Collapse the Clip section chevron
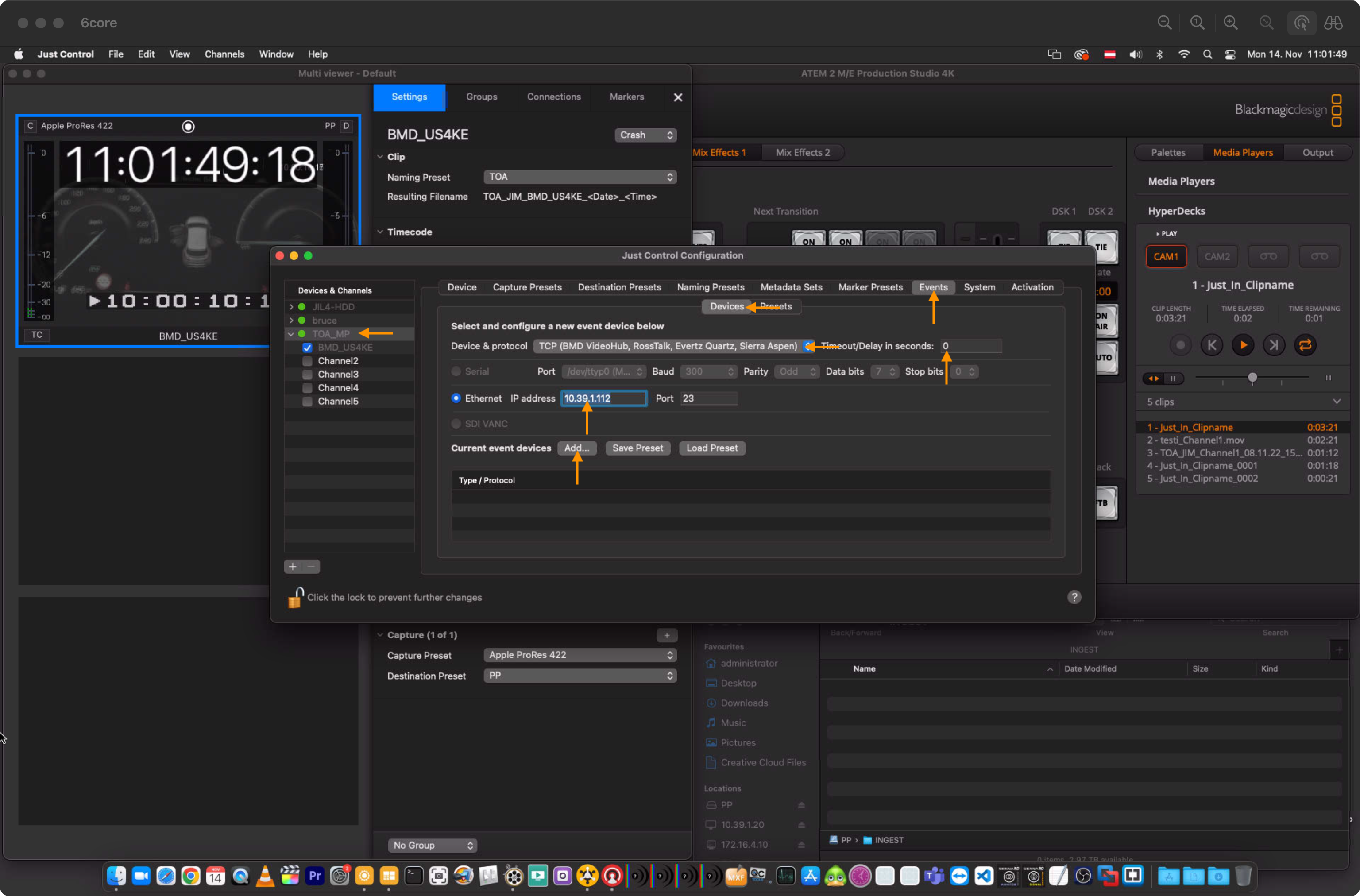This screenshot has width=1360, height=896. (381, 157)
